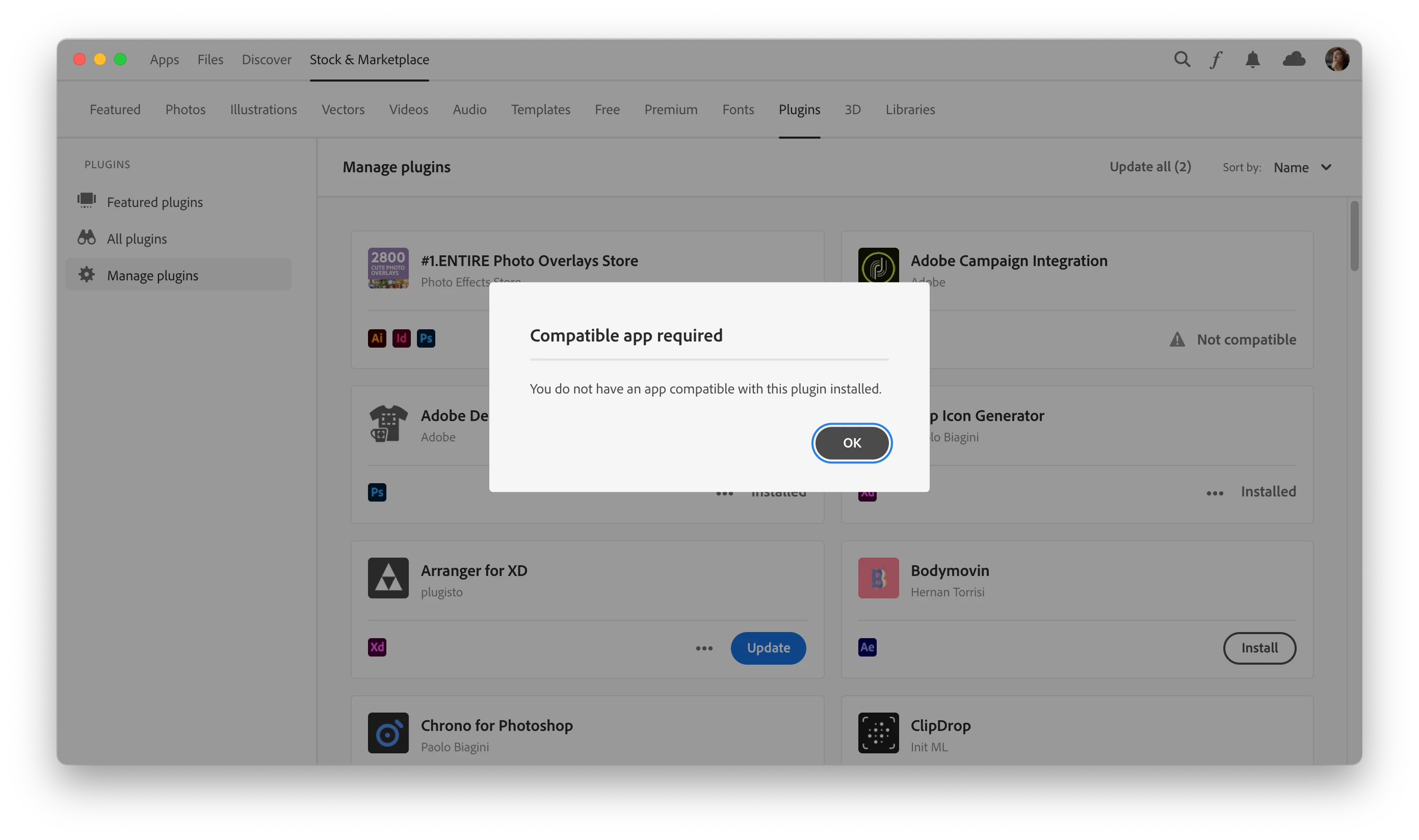Open more options for Arranger for XD
The image size is (1419, 840).
click(x=704, y=649)
